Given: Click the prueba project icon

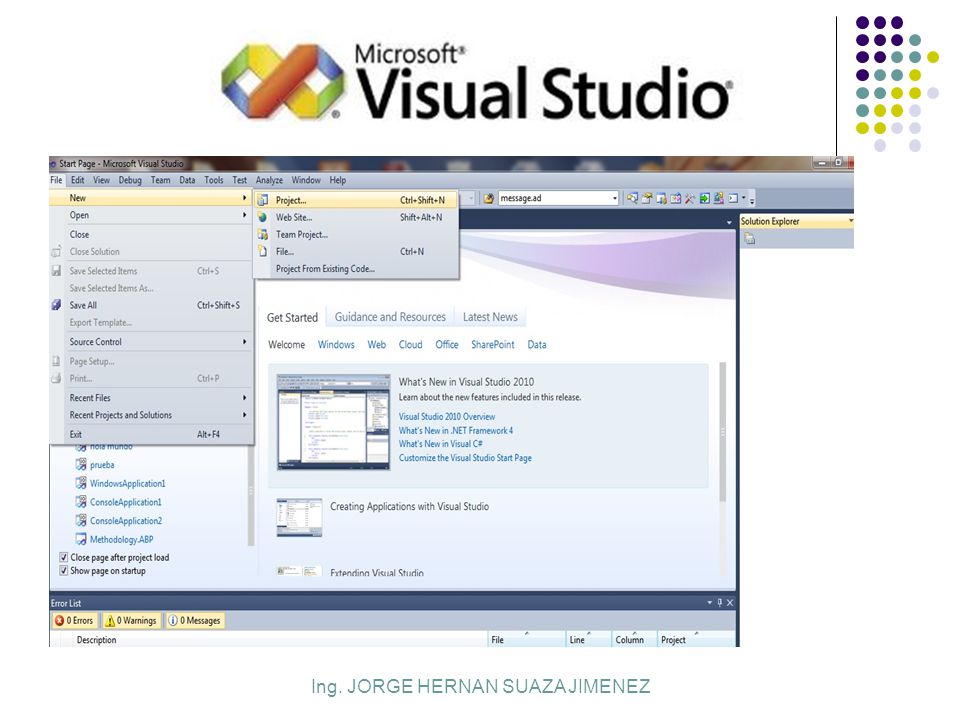Looking at the screenshot, I should click(81, 465).
